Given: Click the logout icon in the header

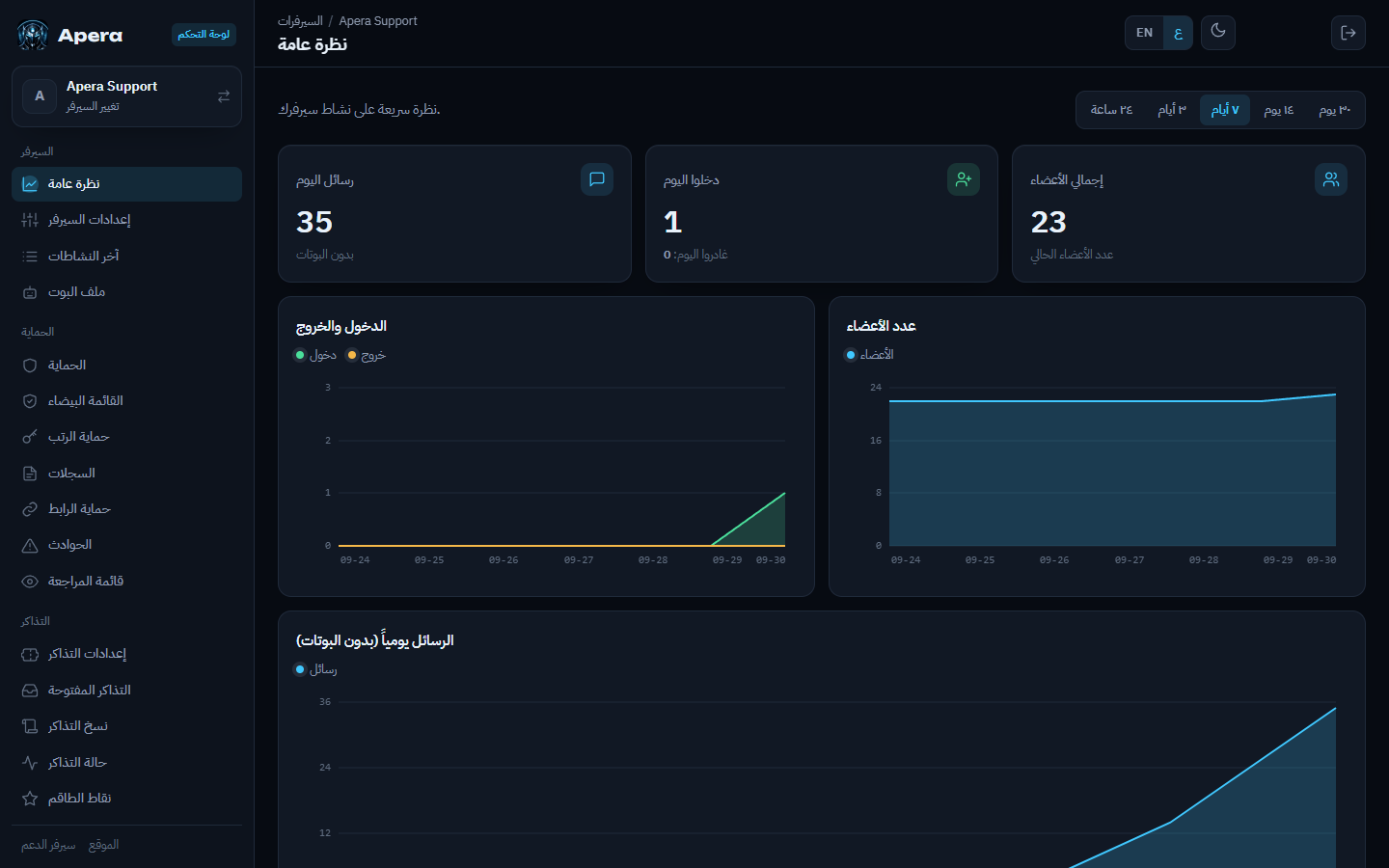Looking at the screenshot, I should click(x=1348, y=33).
